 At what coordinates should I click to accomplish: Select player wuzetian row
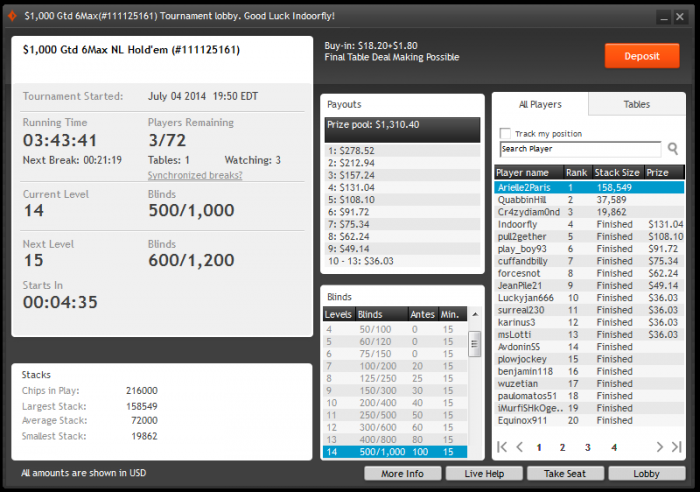(x=589, y=384)
